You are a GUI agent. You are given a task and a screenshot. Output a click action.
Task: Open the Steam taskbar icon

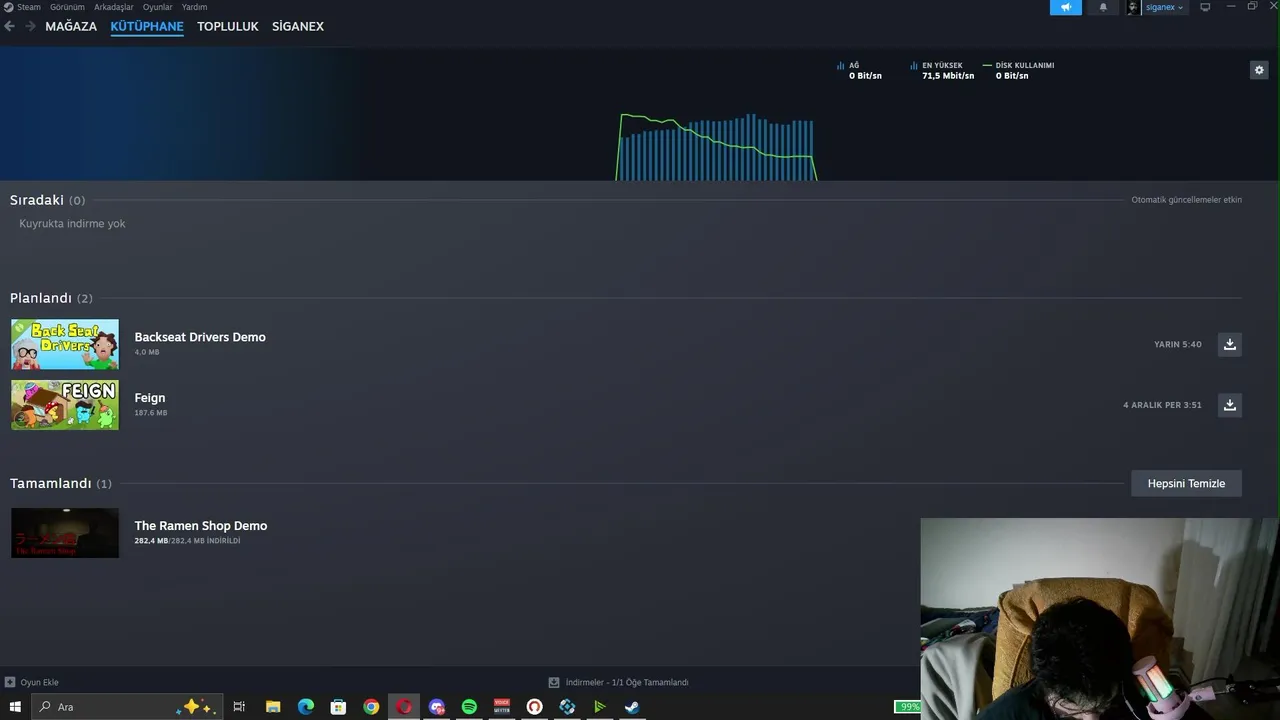click(x=632, y=707)
